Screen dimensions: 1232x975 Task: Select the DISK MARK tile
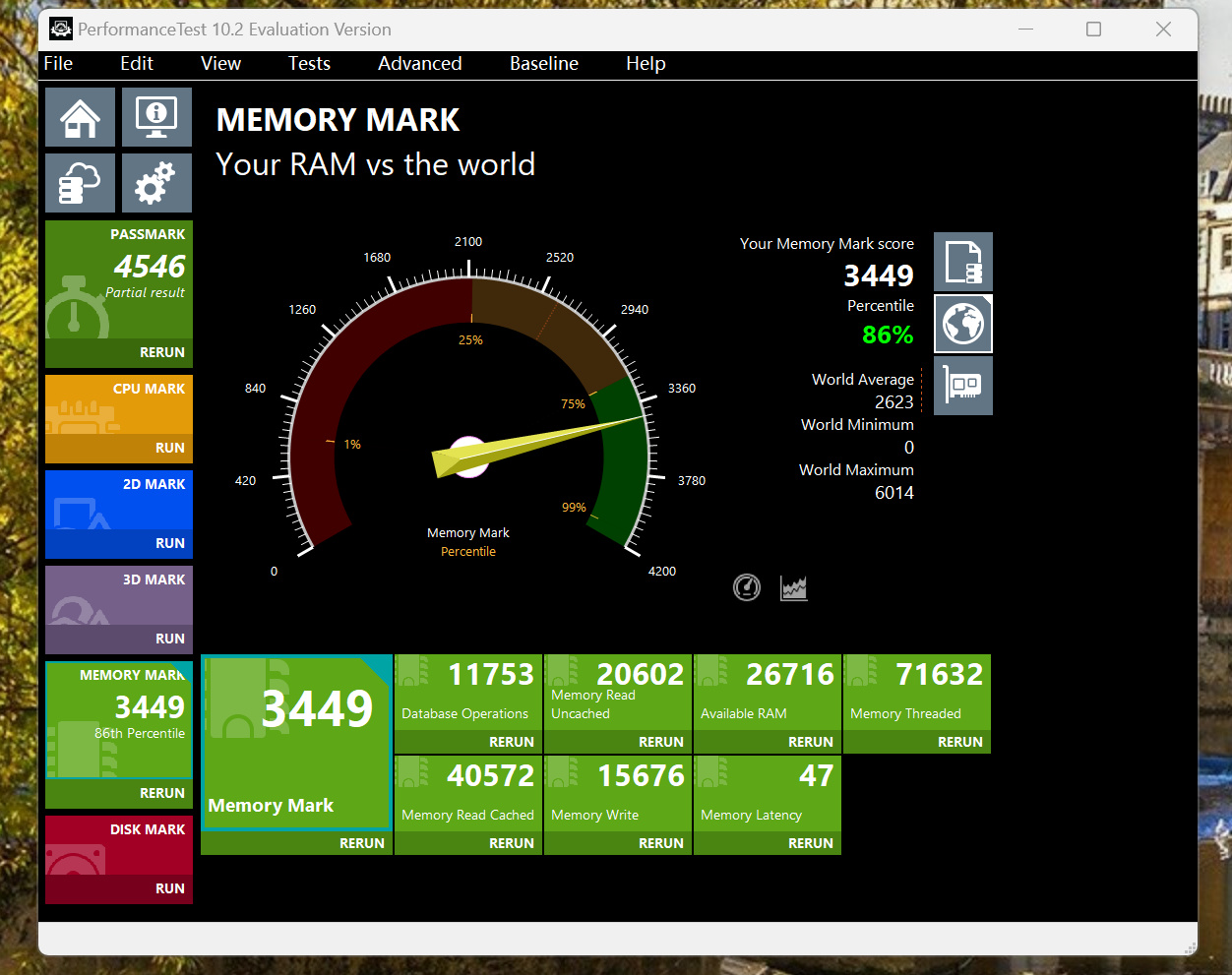coord(119,845)
